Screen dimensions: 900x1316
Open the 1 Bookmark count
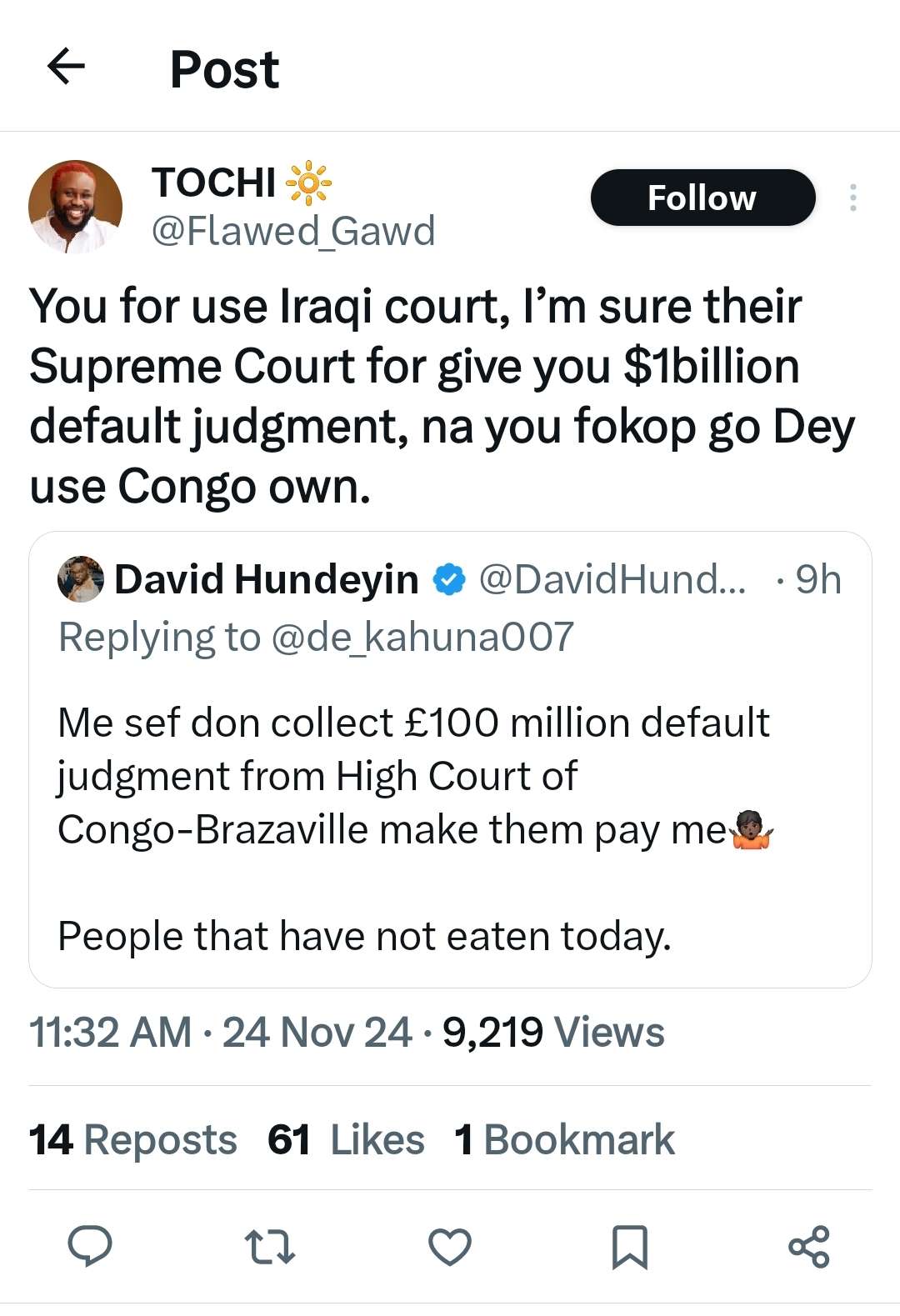point(564,1139)
